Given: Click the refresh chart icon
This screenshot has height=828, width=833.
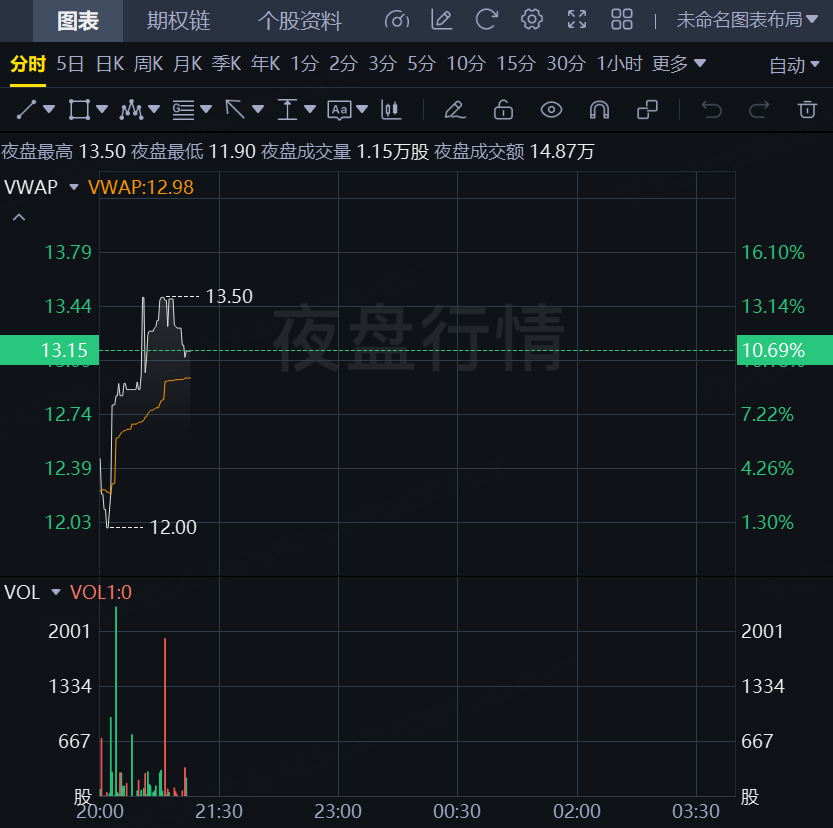Looking at the screenshot, I should click(487, 19).
